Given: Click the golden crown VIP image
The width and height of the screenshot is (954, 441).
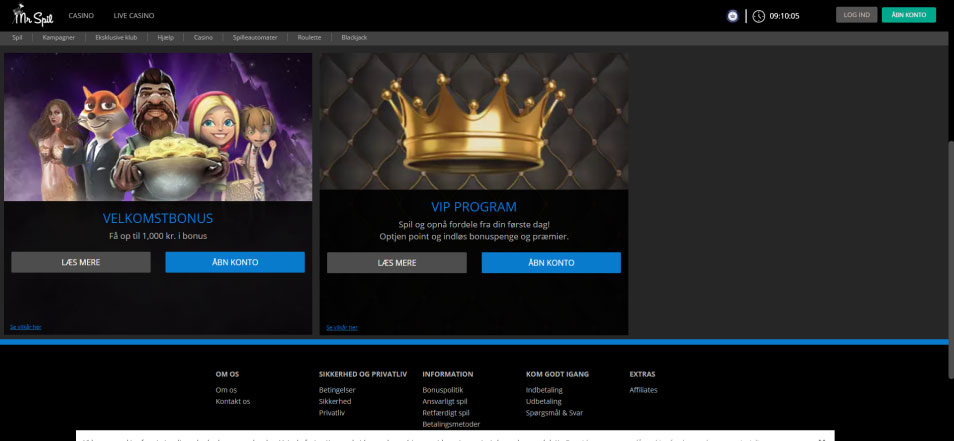Looking at the screenshot, I should [474, 121].
